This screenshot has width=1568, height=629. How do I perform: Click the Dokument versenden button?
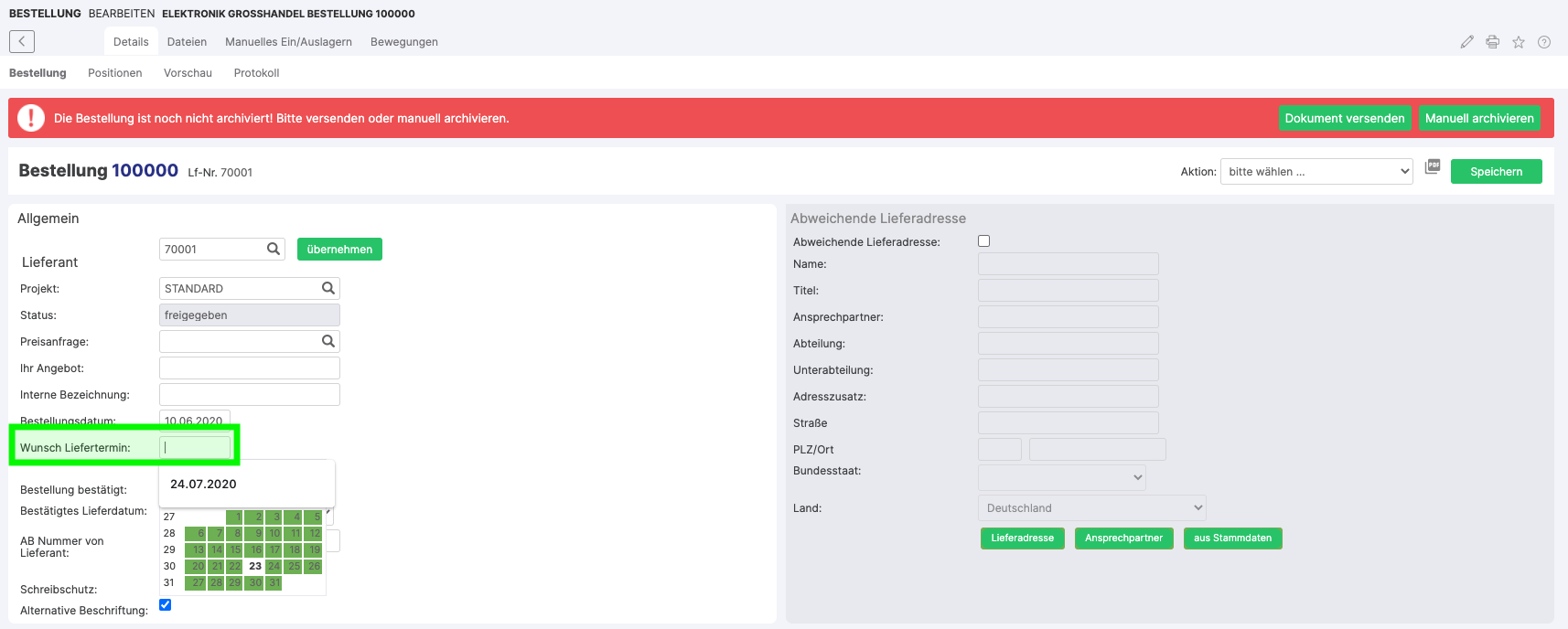pyautogui.click(x=1344, y=118)
